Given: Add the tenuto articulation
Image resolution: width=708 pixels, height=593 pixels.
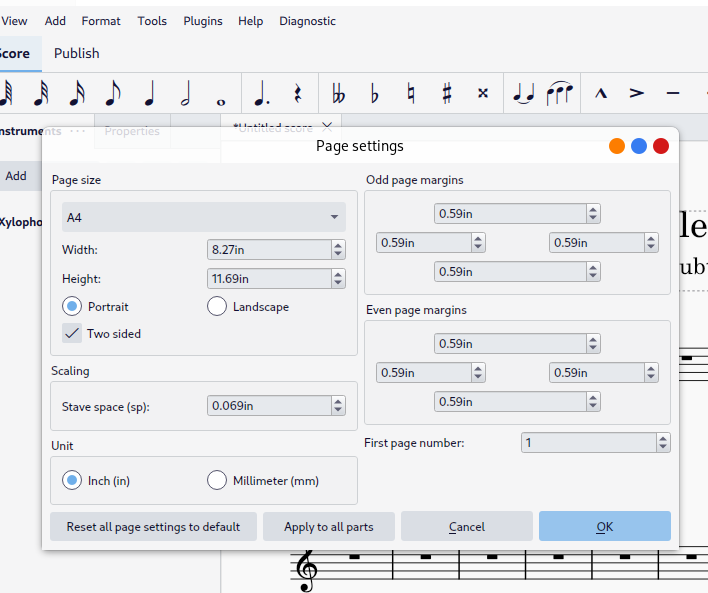Looking at the screenshot, I should pyautogui.click(x=673, y=93).
